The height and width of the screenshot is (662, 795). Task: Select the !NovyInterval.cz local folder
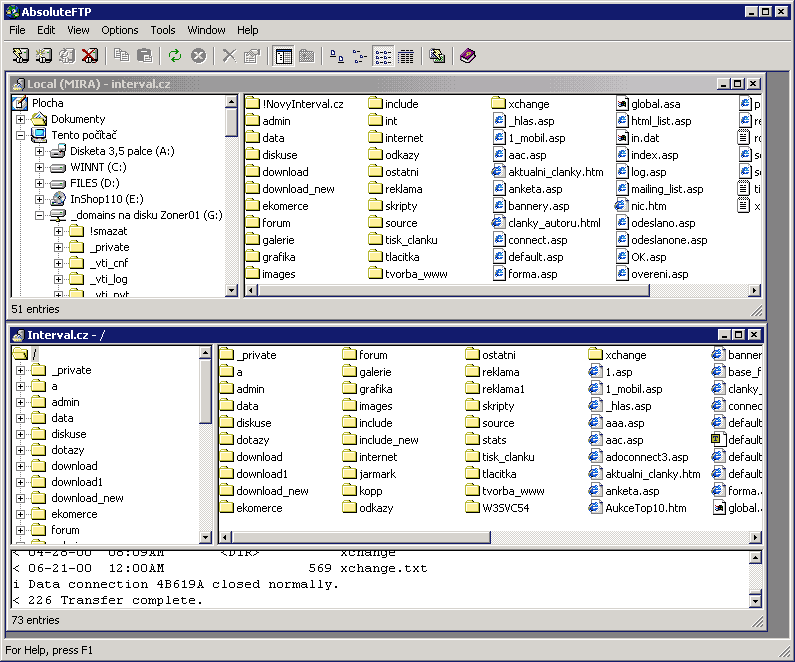click(x=295, y=104)
